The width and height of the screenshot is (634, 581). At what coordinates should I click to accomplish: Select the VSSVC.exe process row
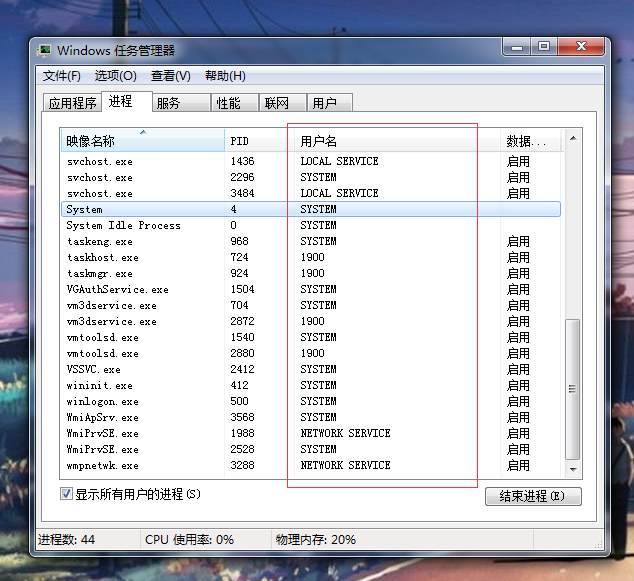pos(311,369)
